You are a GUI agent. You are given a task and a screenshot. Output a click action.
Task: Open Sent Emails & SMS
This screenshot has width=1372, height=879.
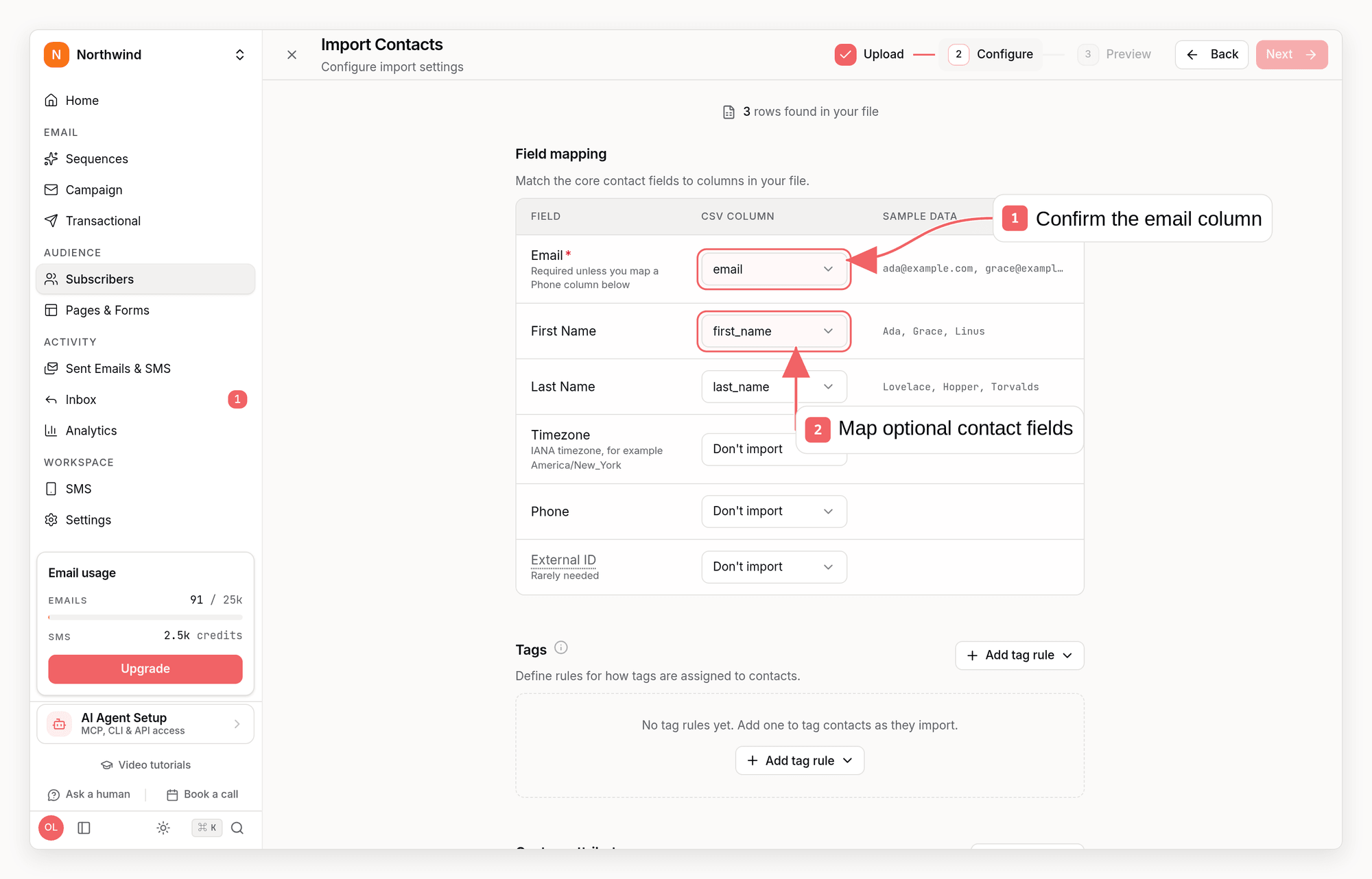145,368
